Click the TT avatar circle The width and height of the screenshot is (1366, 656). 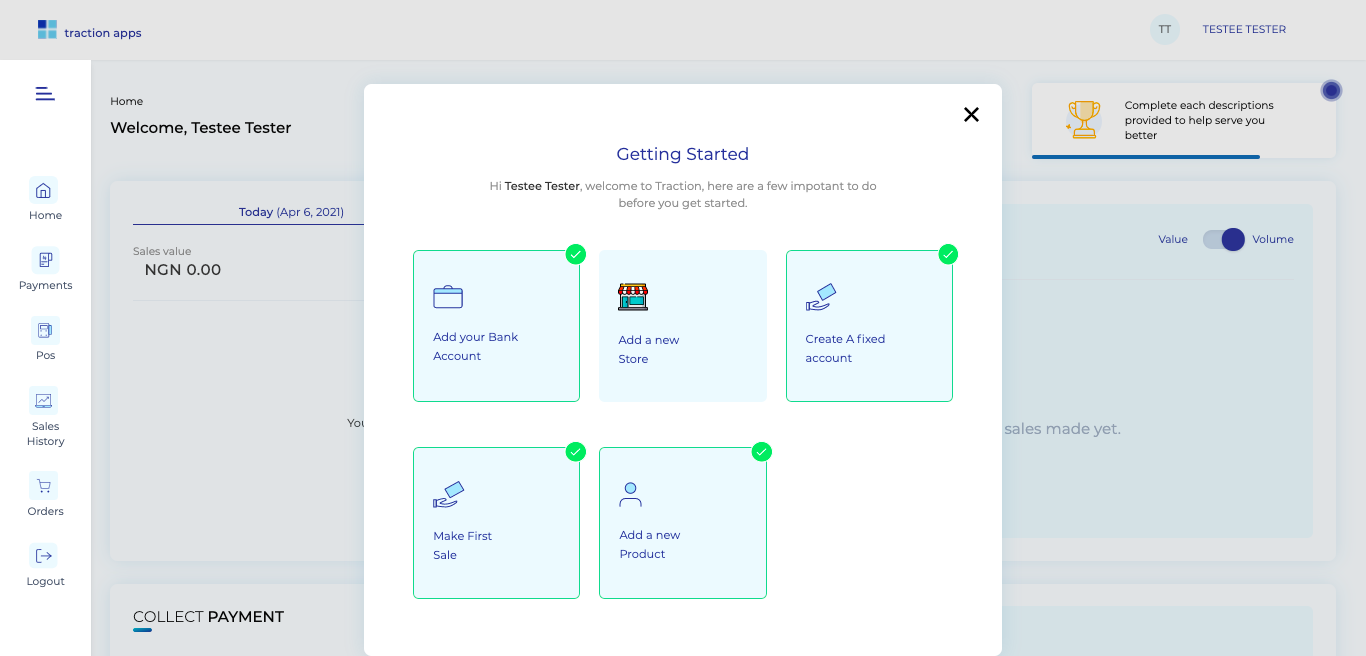tap(1165, 29)
